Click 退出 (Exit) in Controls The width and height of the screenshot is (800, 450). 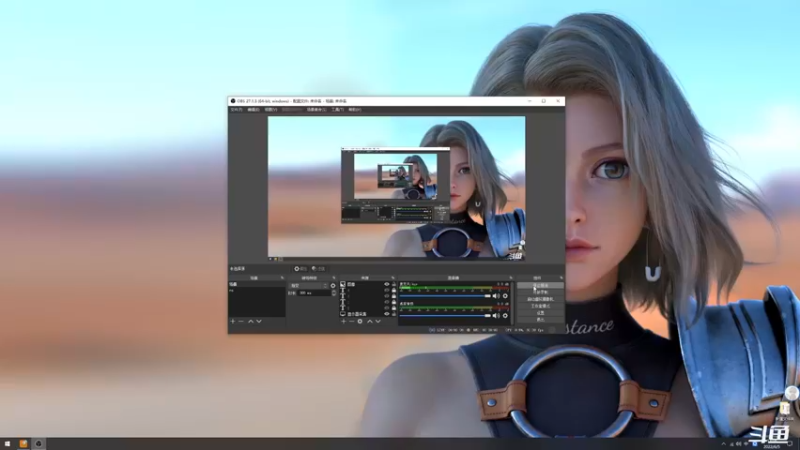pos(540,319)
